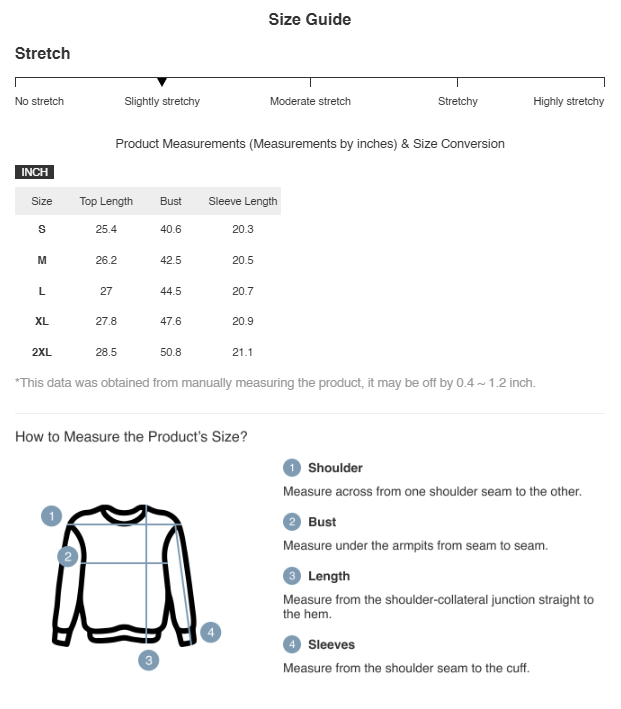This screenshot has height=709, width=621.
Task: Click the INCH unit badge
Action: click(x=34, y=172)
